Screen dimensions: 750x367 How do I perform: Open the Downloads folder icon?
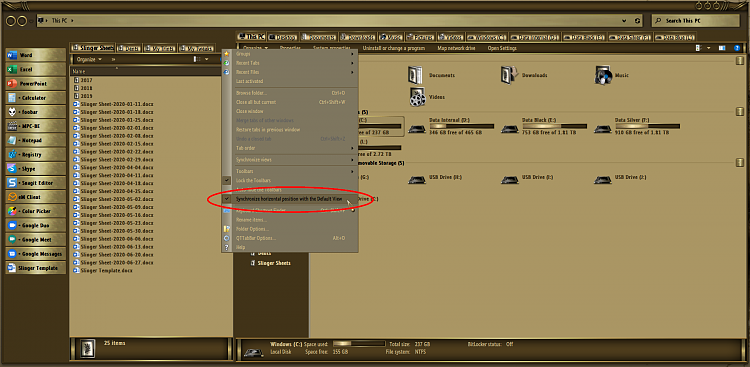coord(509,75)
